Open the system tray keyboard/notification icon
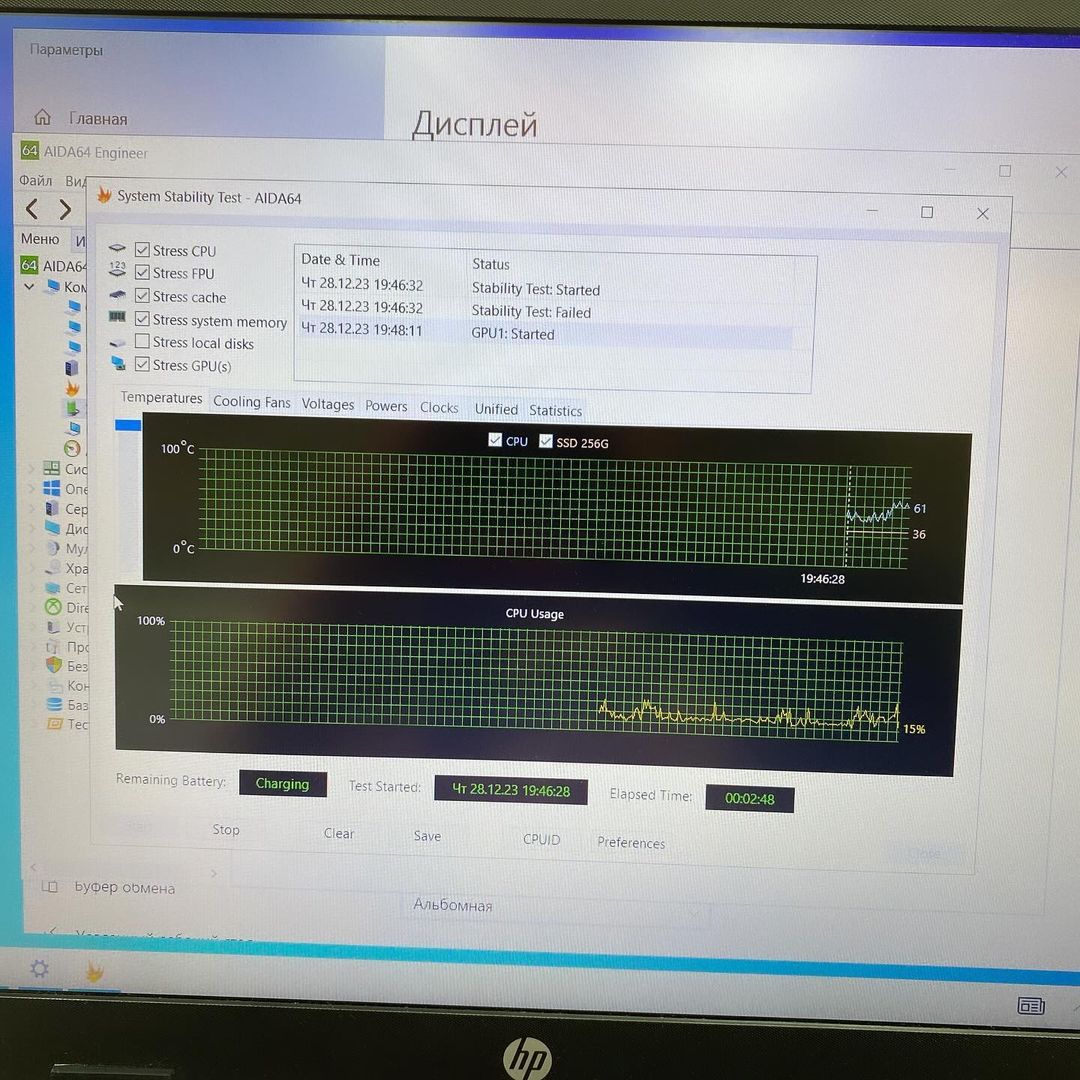 [x=1031, y=1006]
